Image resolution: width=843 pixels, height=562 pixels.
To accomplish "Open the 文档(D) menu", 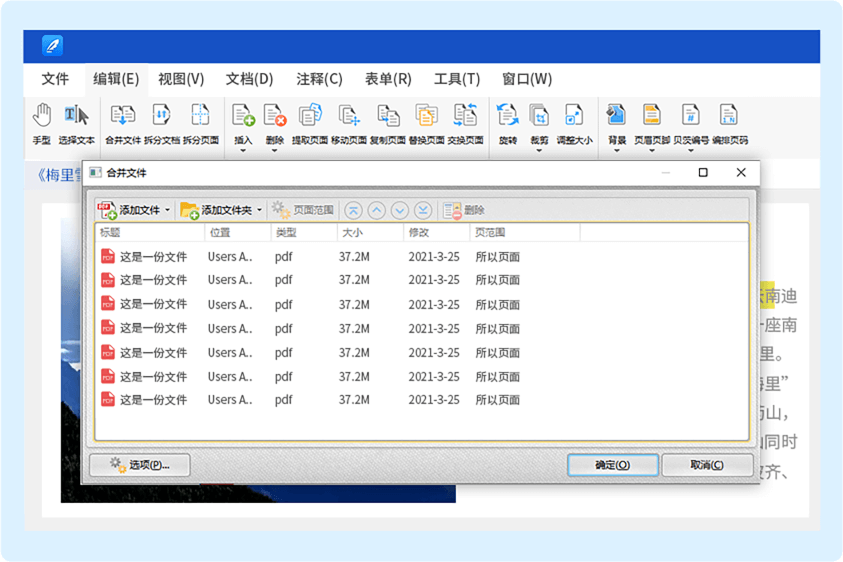I will point(249,79).
